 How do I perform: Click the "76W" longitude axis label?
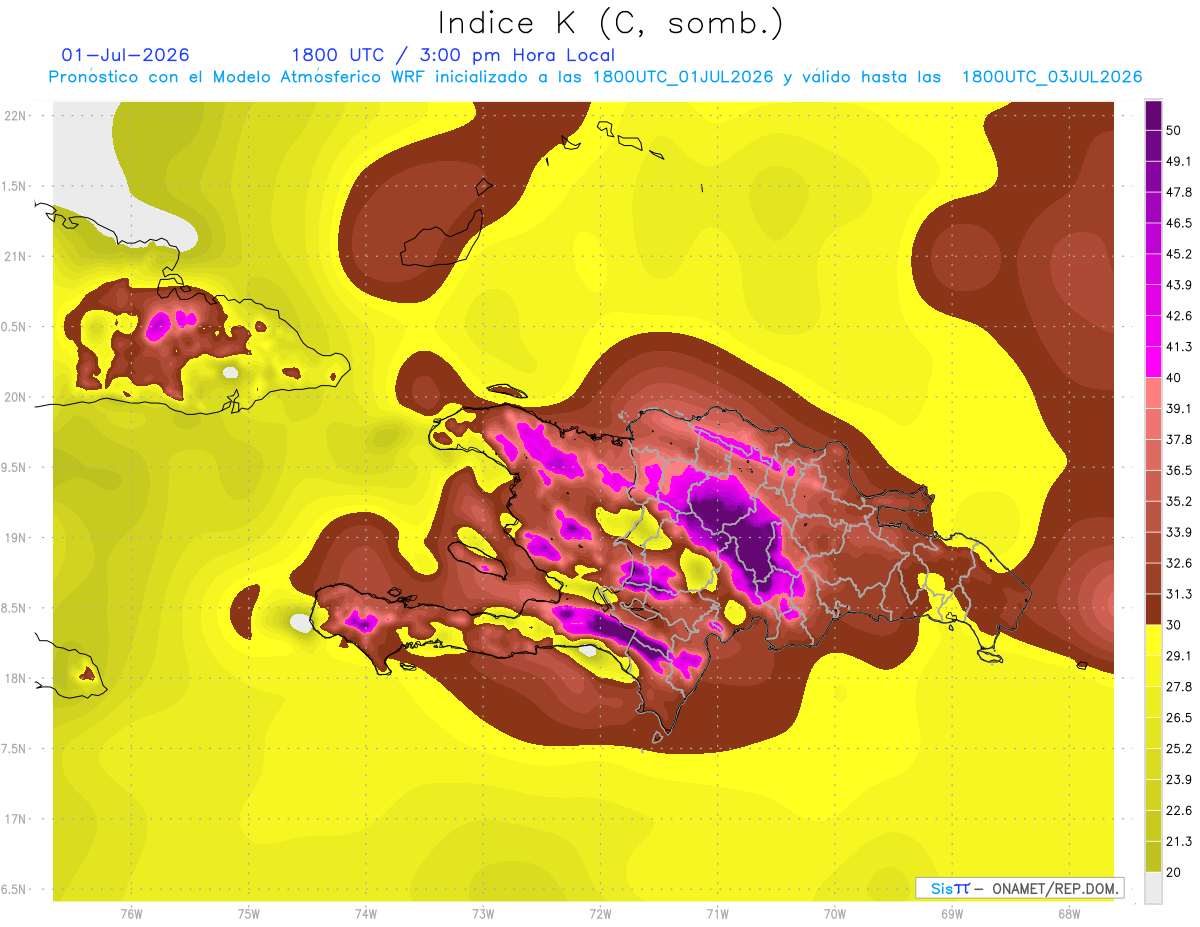[131, 913]
